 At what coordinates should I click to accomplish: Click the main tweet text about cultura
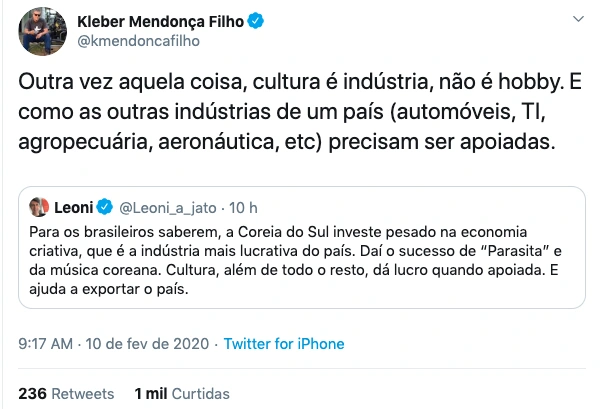tap(300, 110)
